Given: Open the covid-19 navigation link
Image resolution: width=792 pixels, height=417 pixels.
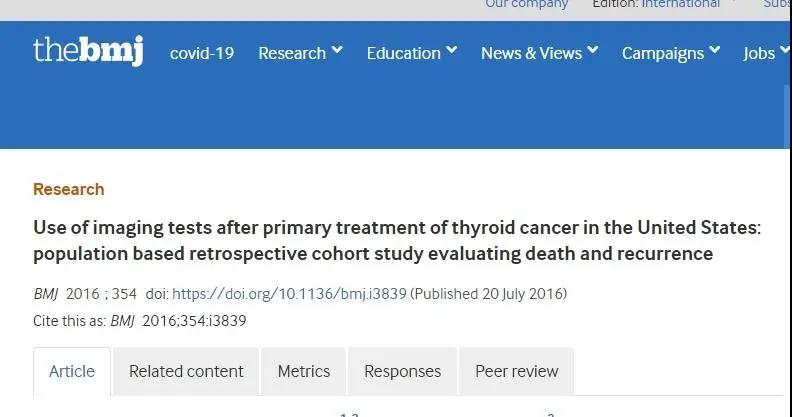Looking at the screenshot, I should point(202,53).
